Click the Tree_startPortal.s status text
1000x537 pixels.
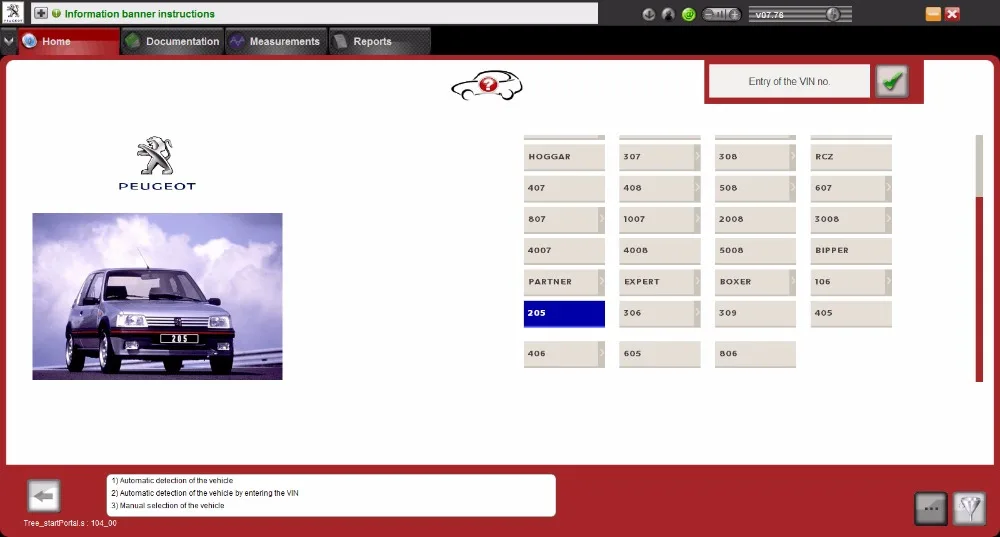pyautogui.click(x=70, y=523)
